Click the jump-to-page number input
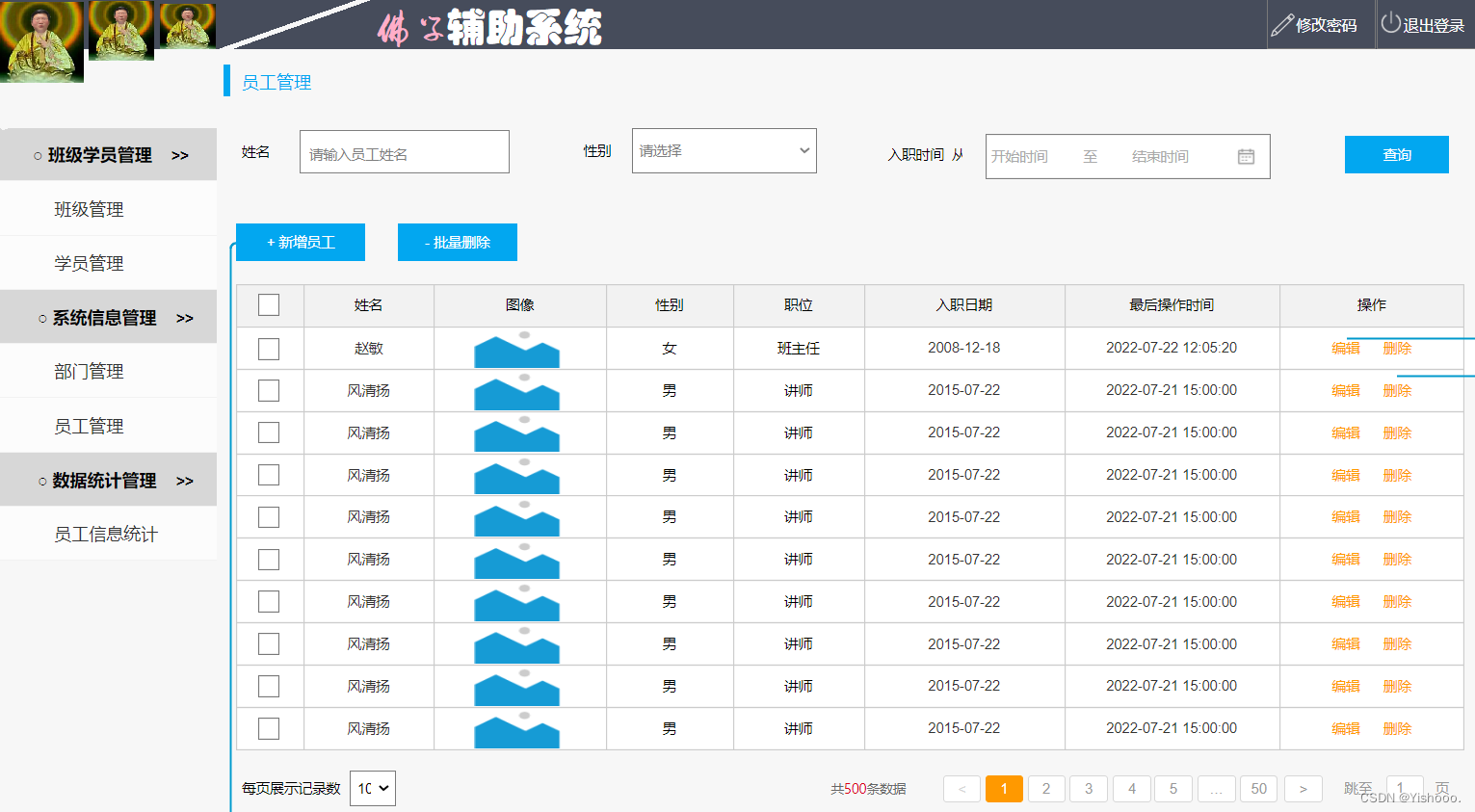Image resolution: width=1475 pixels, height=812 pixels. coord(1404,788)
